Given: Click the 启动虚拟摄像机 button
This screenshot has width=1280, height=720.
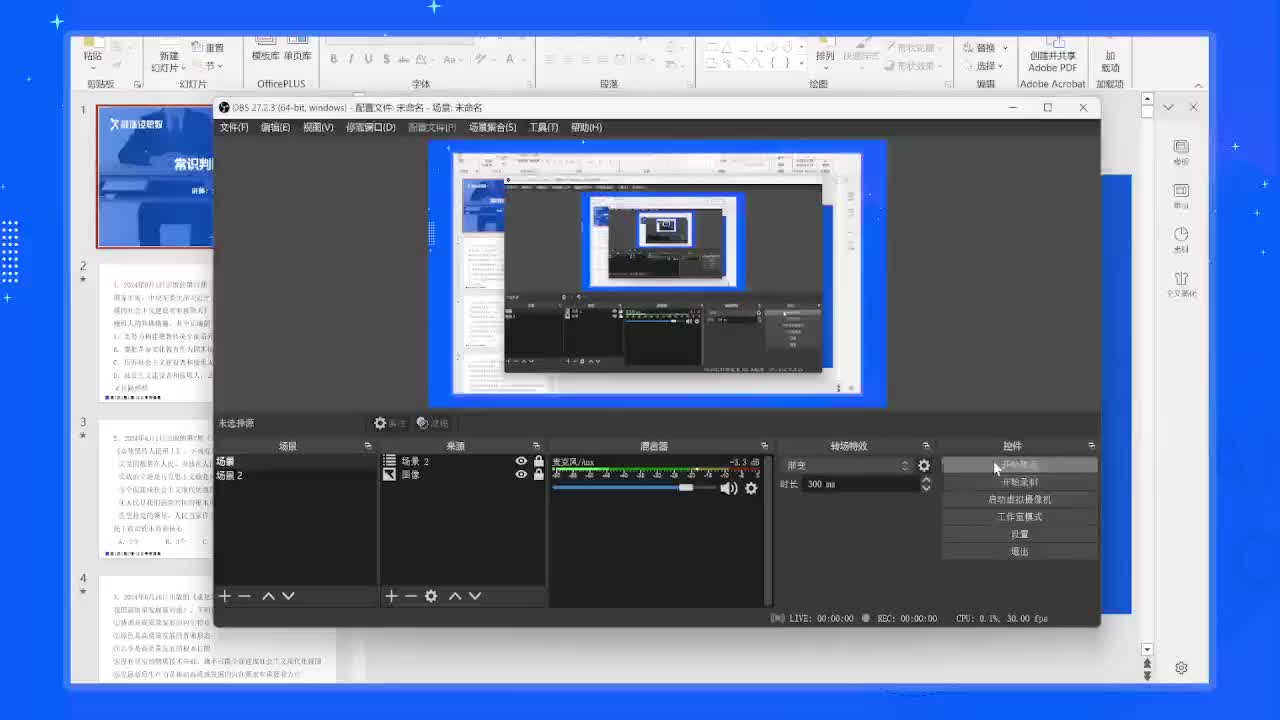Looking at the screenshot, I should 1019,499.
